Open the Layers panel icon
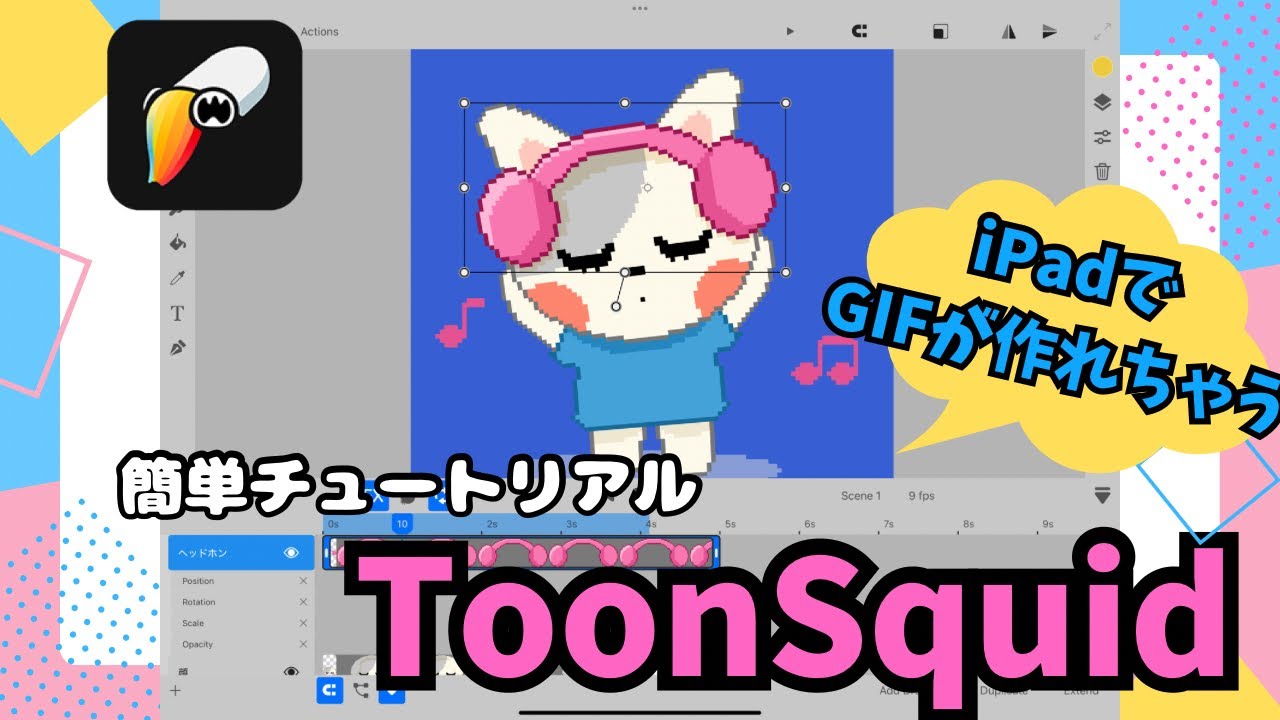The height and width of the screenshot is (720, 1280). (x=1102, y=102)
